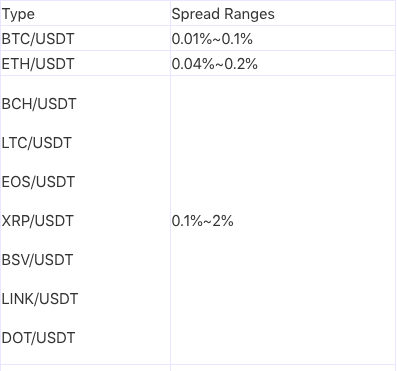Screen dimensions: 397x371
Task: Click the USDT part of BTC/USDT
Action: pos(54,39)
